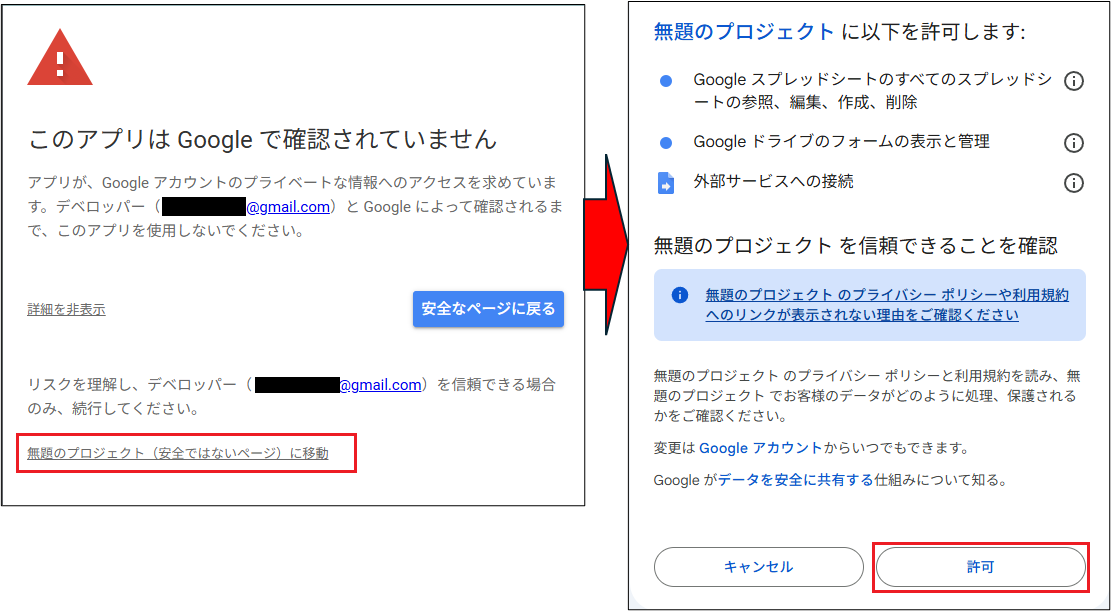This screenshot has height=611, width=1111.
Task: Open info icon for Google ドライブ forms permission
Action: click(x=1073, y=143)
